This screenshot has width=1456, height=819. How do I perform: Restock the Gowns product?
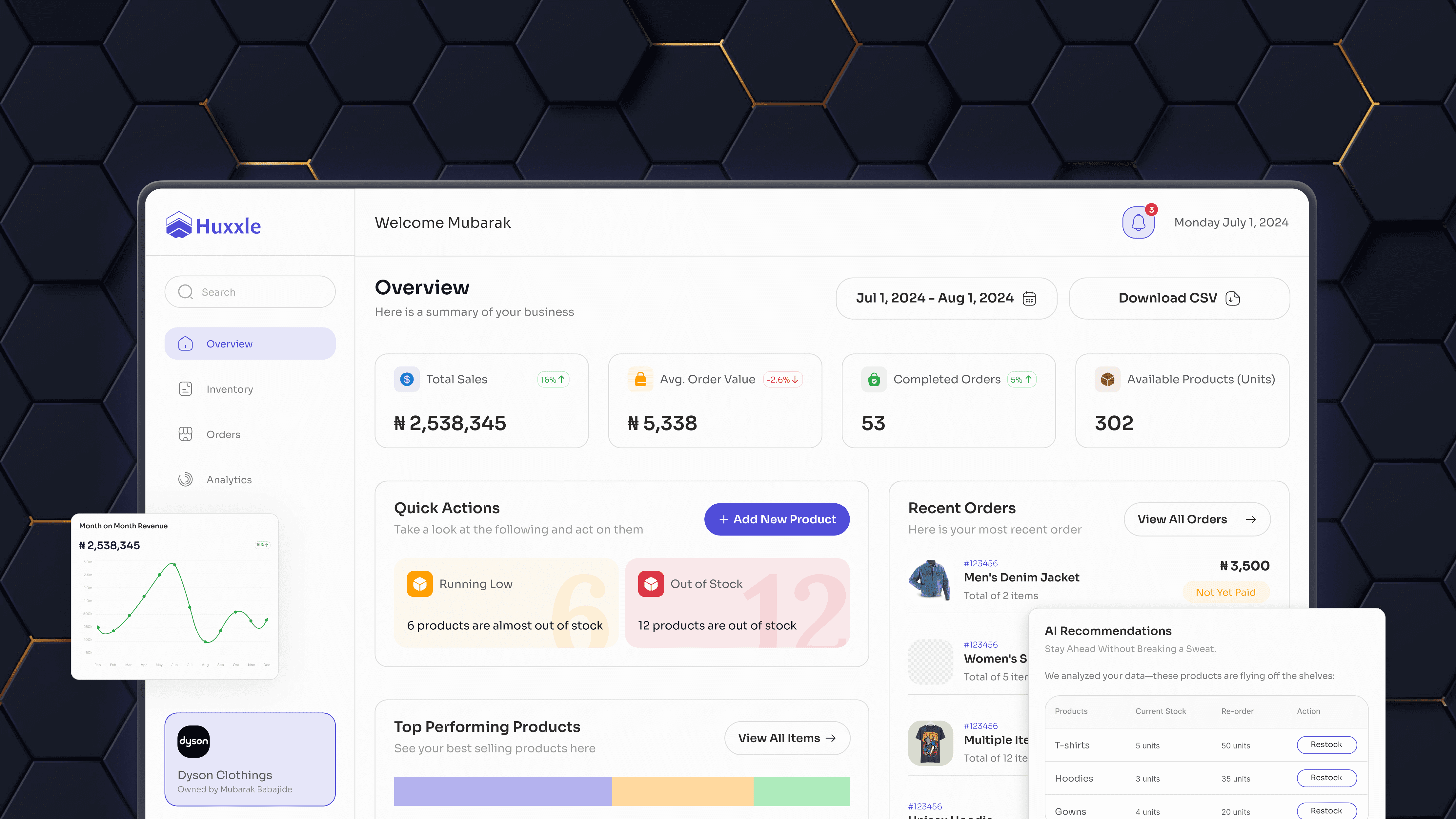point(1326,811)
